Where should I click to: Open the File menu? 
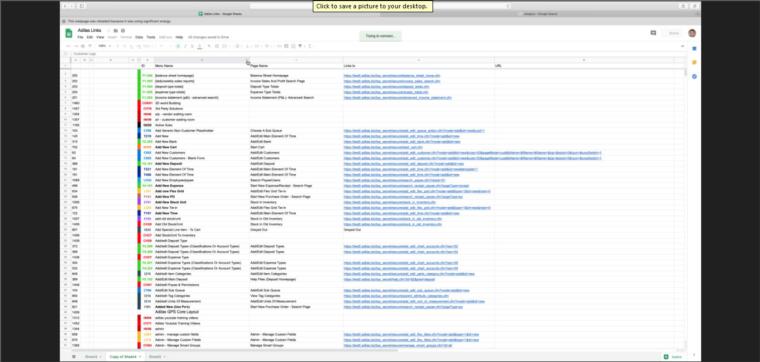pos(80,37)
